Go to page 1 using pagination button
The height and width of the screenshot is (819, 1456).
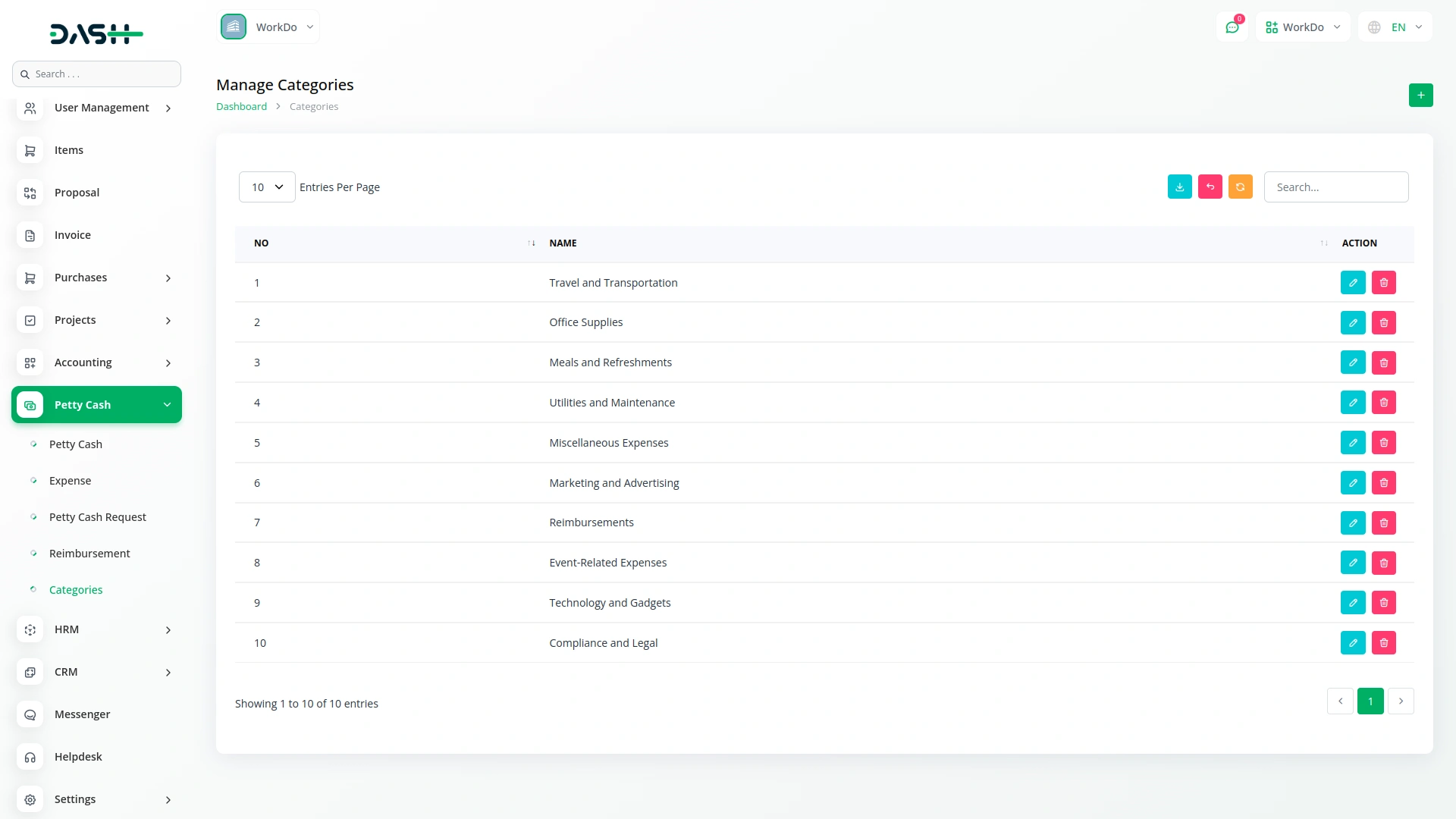(x=1370, y=701)
